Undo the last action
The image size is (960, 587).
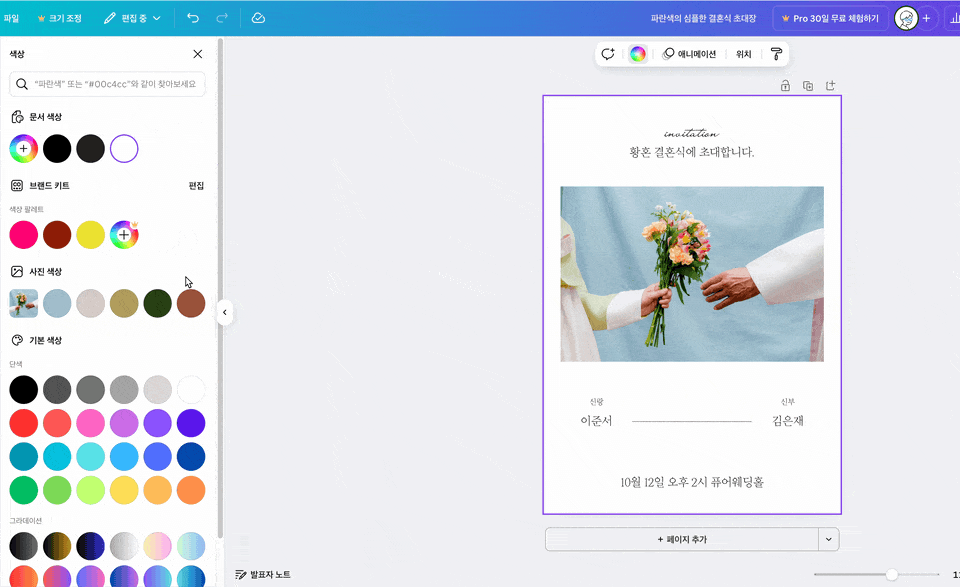coord(193,18)
